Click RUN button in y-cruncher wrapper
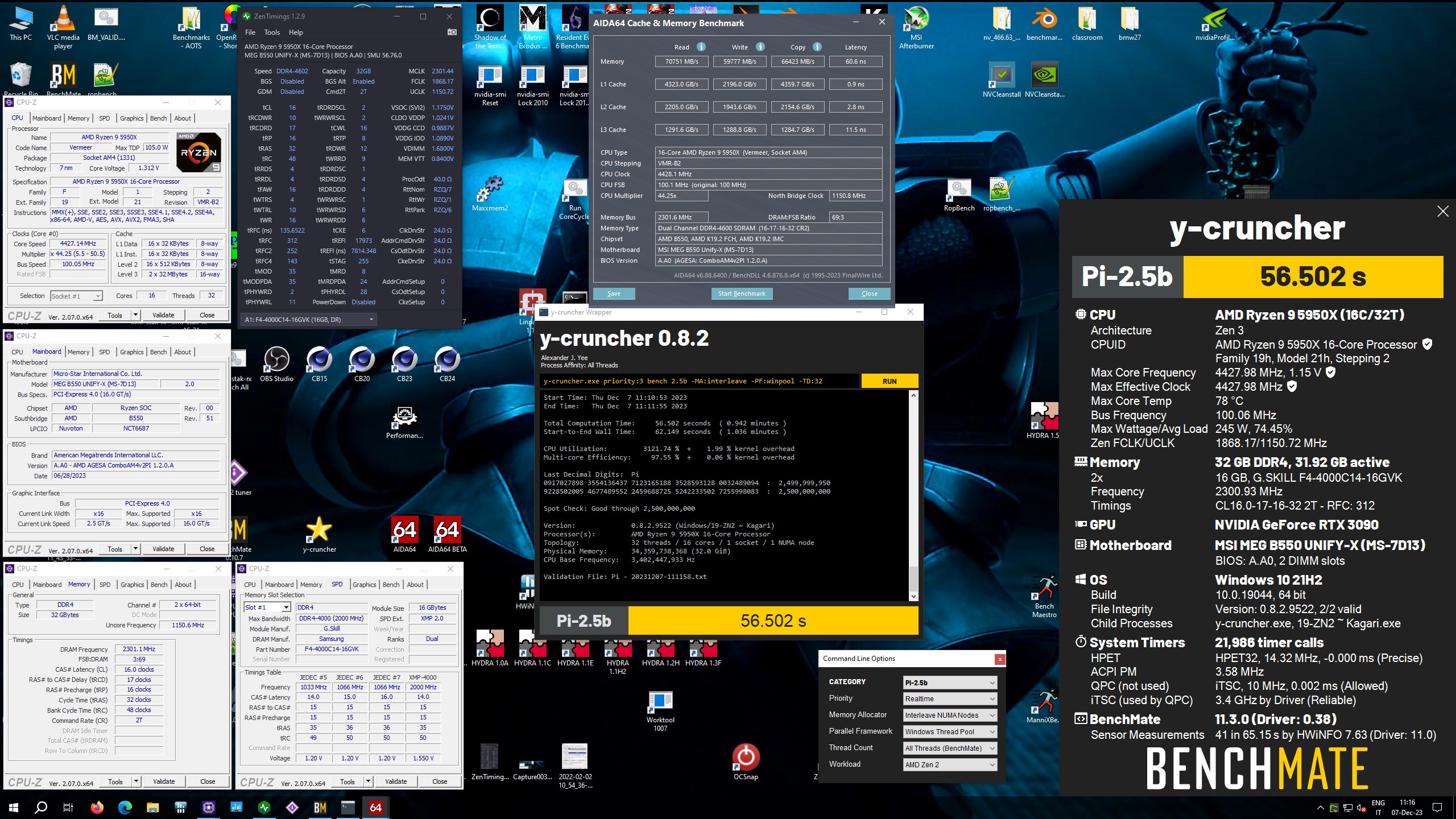This screenshot has height=819, width=1456. [x=890, y=381]
